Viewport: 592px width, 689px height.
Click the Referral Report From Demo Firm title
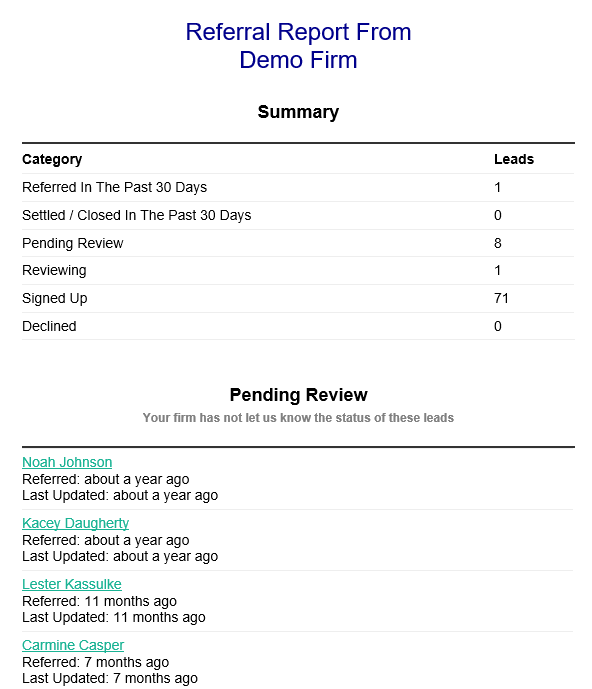298,46
